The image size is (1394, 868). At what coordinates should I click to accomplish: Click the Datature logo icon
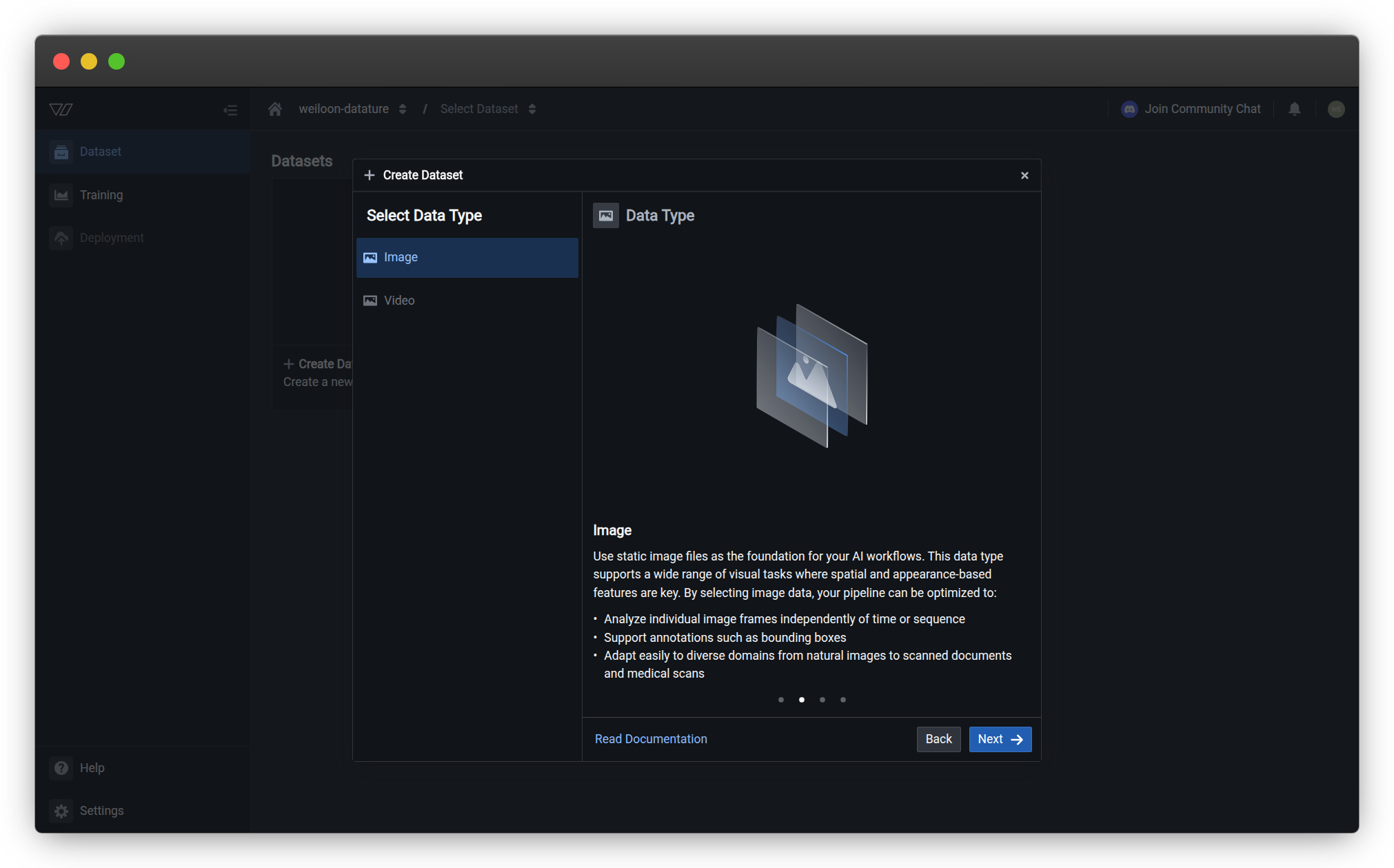[61, 109]
